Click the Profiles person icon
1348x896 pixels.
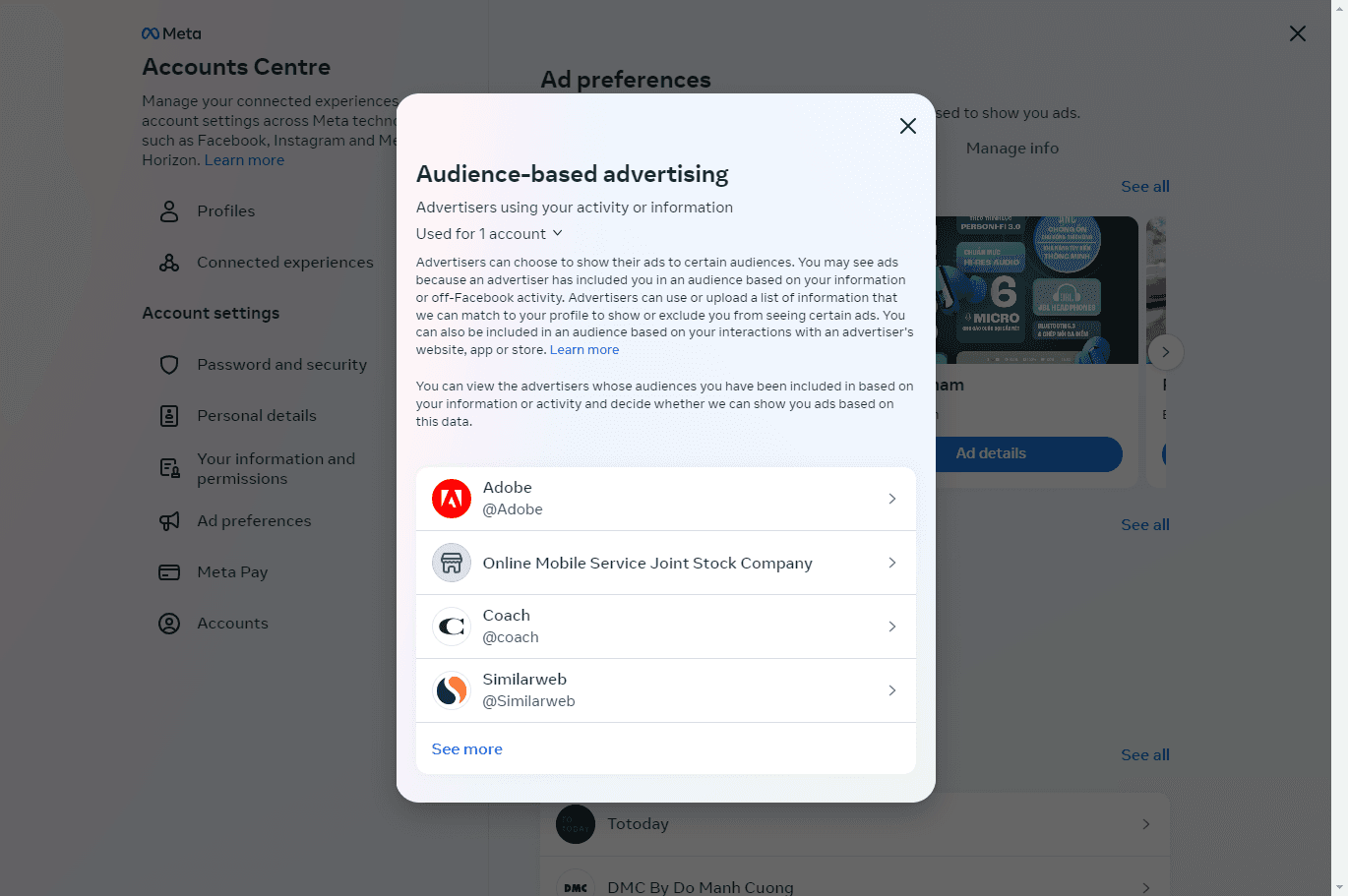coord(169,211)
